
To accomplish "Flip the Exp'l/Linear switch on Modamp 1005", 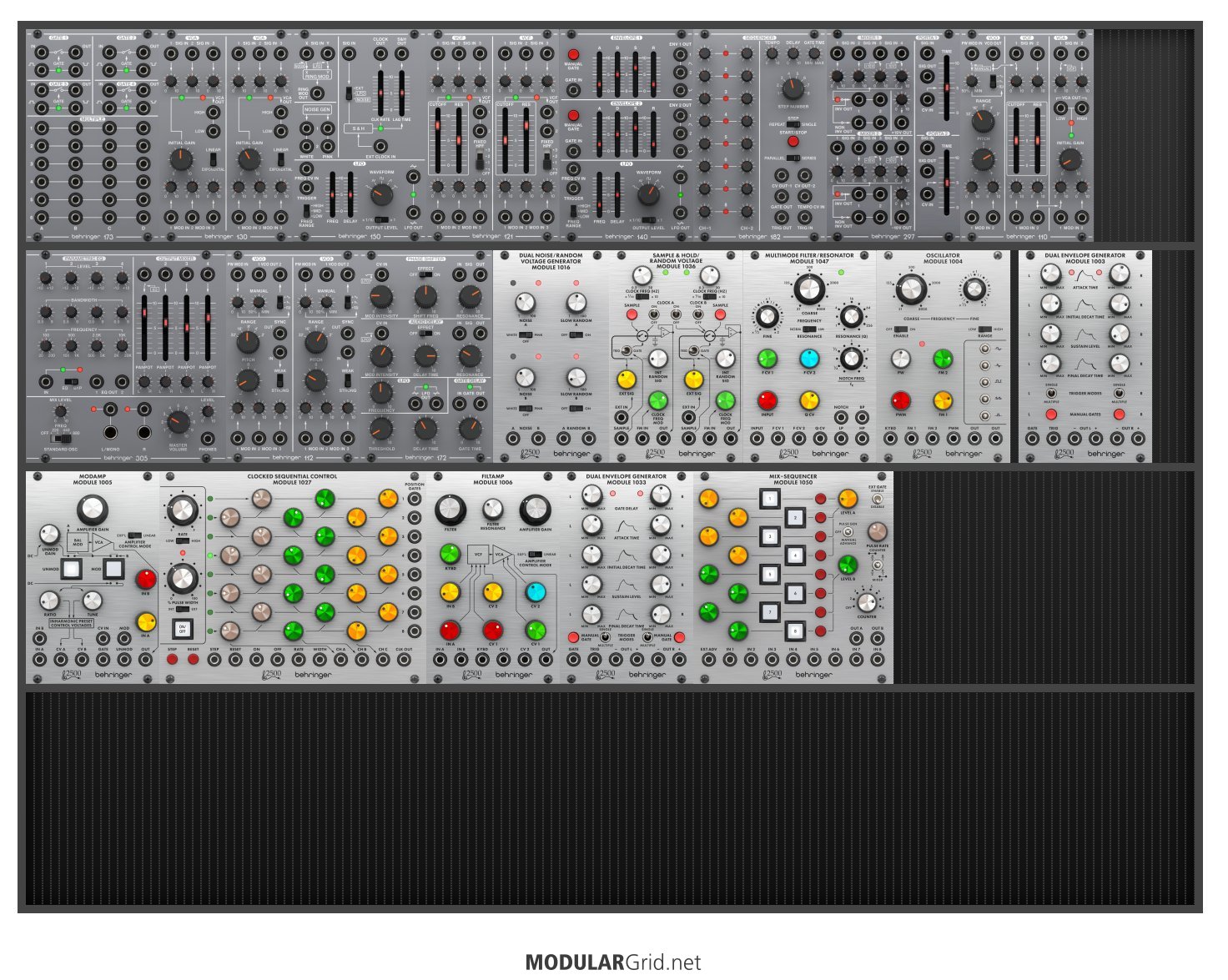I will pos(135,535).
